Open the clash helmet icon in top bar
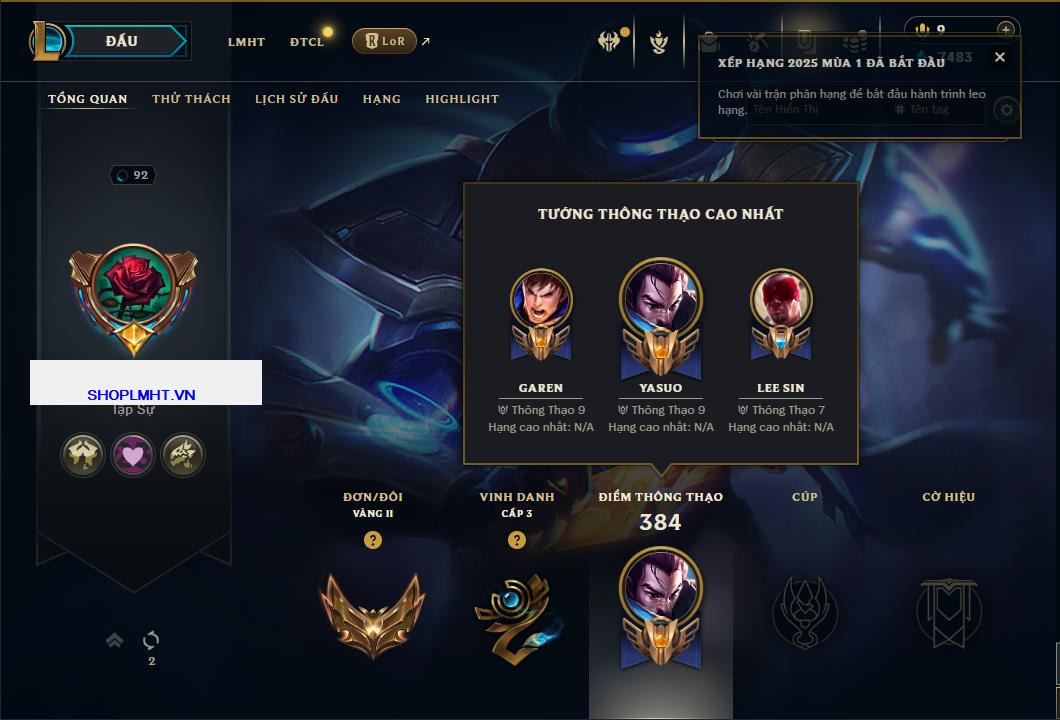The height and width of the screenshot is (720, 1060). (609, 41)
